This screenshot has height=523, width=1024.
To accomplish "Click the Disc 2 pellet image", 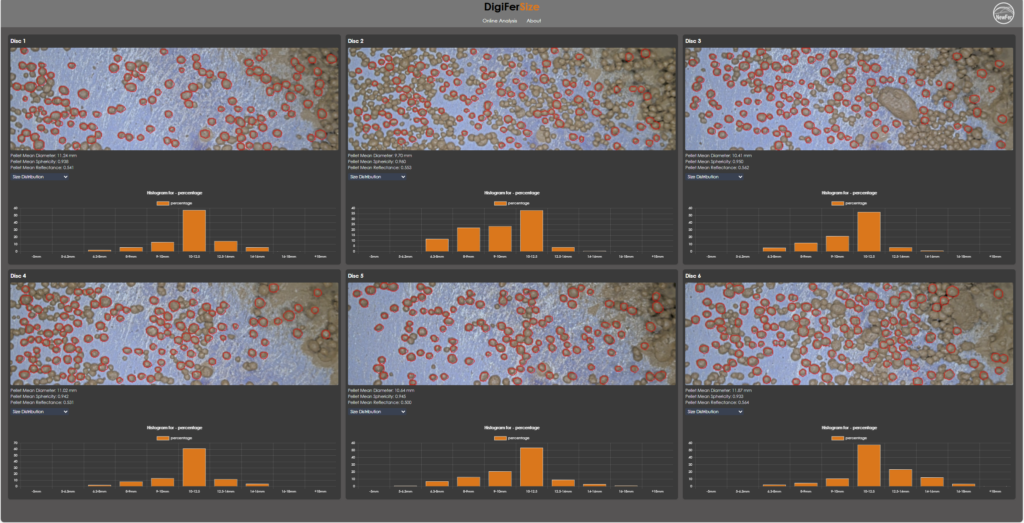I will 510,99.
